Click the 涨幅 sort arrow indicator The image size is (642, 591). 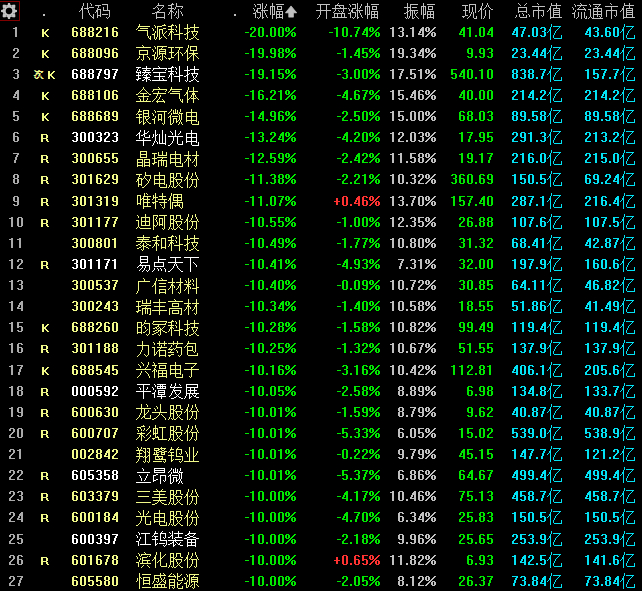pos(291,12)
